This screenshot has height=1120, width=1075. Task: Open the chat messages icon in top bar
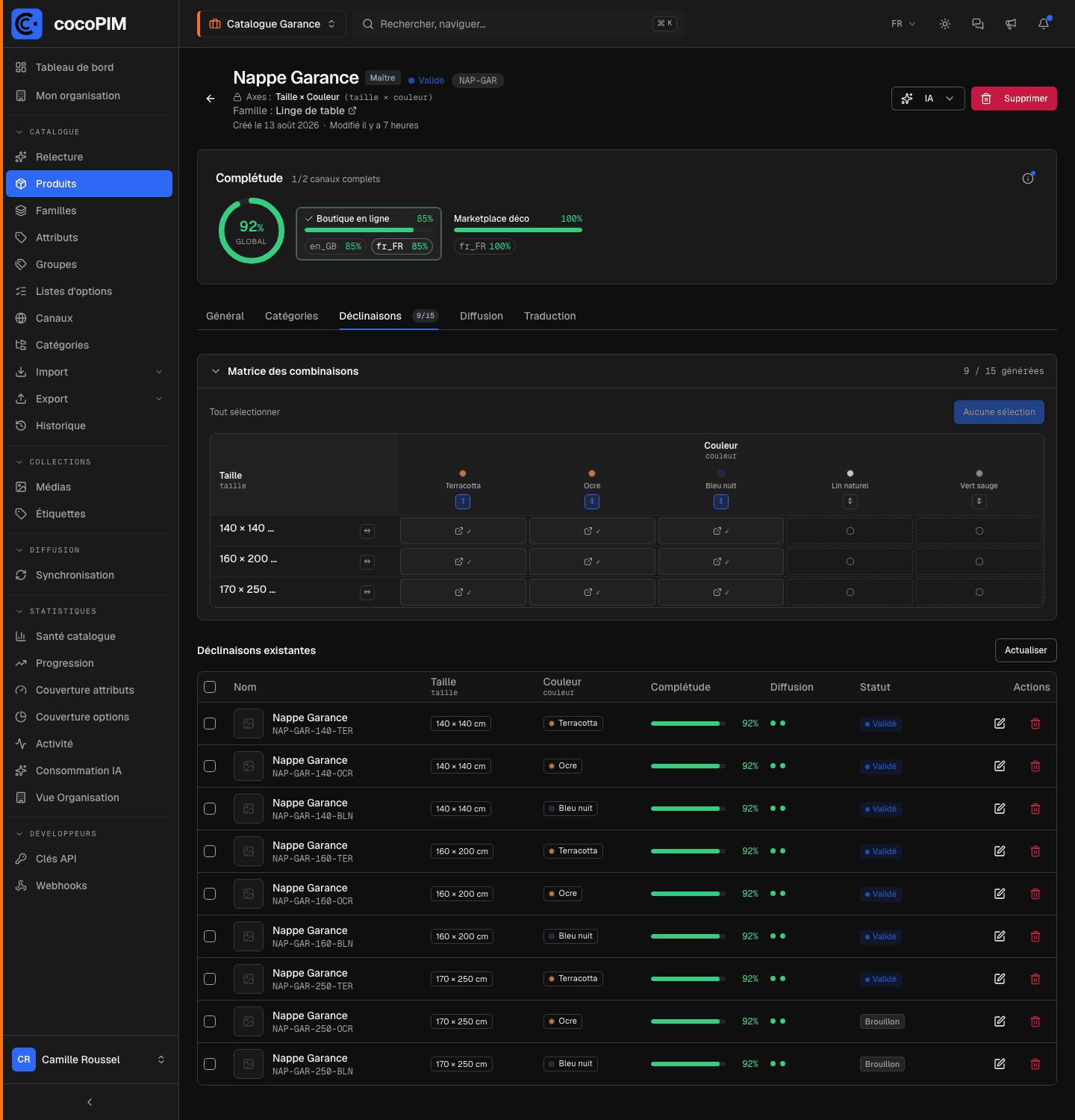click(978, 24)
